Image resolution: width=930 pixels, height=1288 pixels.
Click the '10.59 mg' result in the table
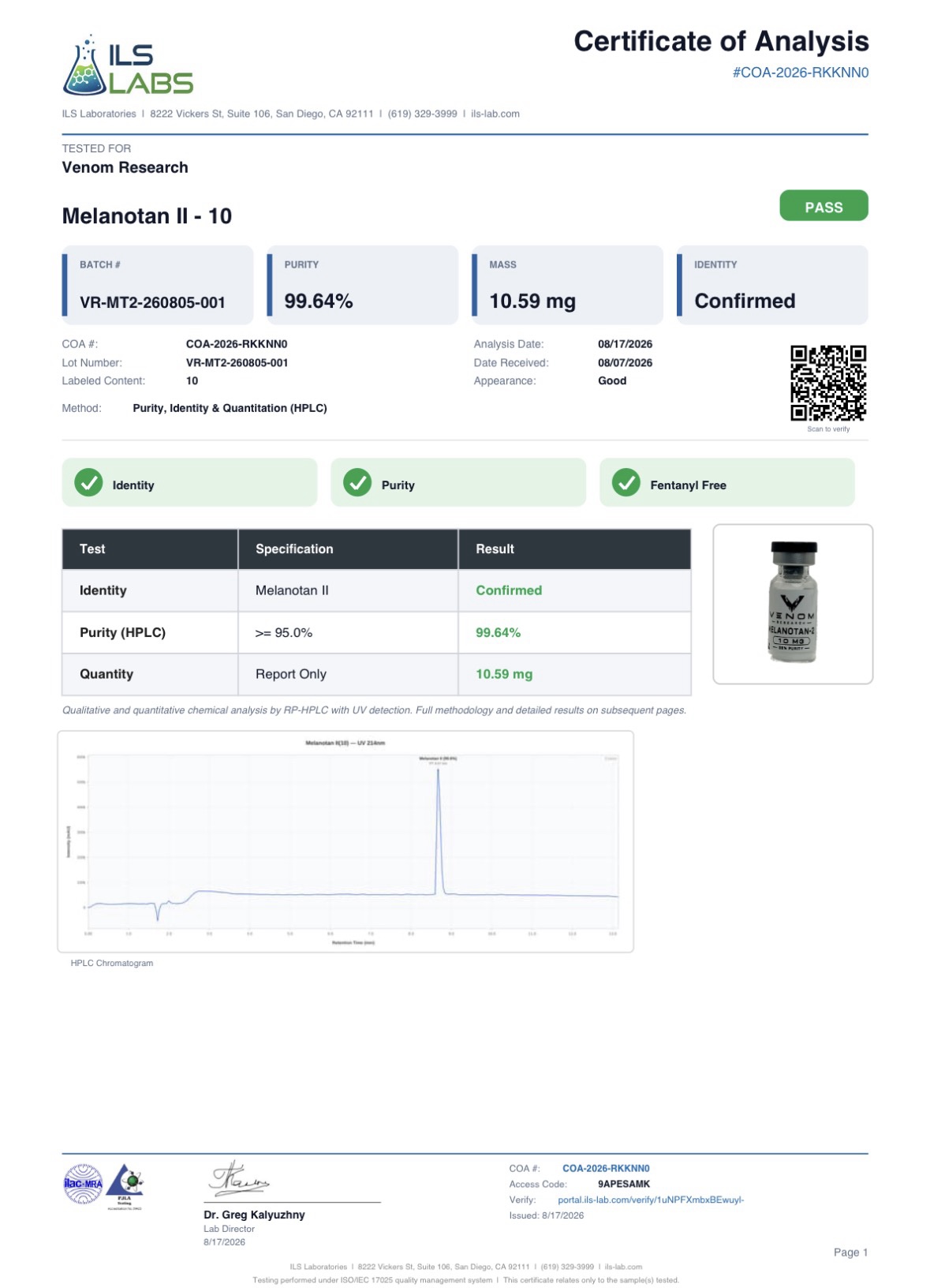[x=504, y=674]
